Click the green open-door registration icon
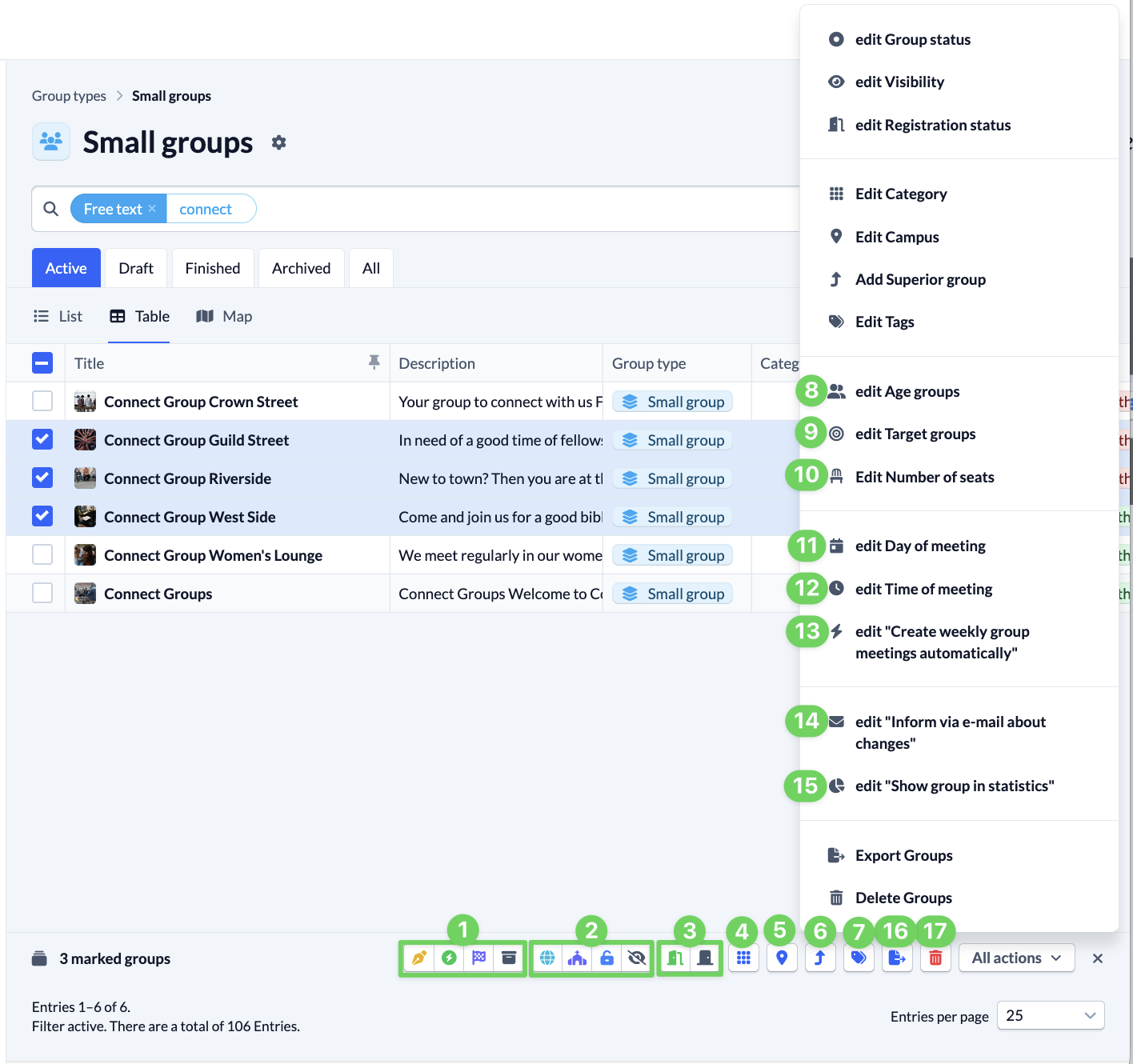This screenshot has width=1133, height=1064. point(675,958)
